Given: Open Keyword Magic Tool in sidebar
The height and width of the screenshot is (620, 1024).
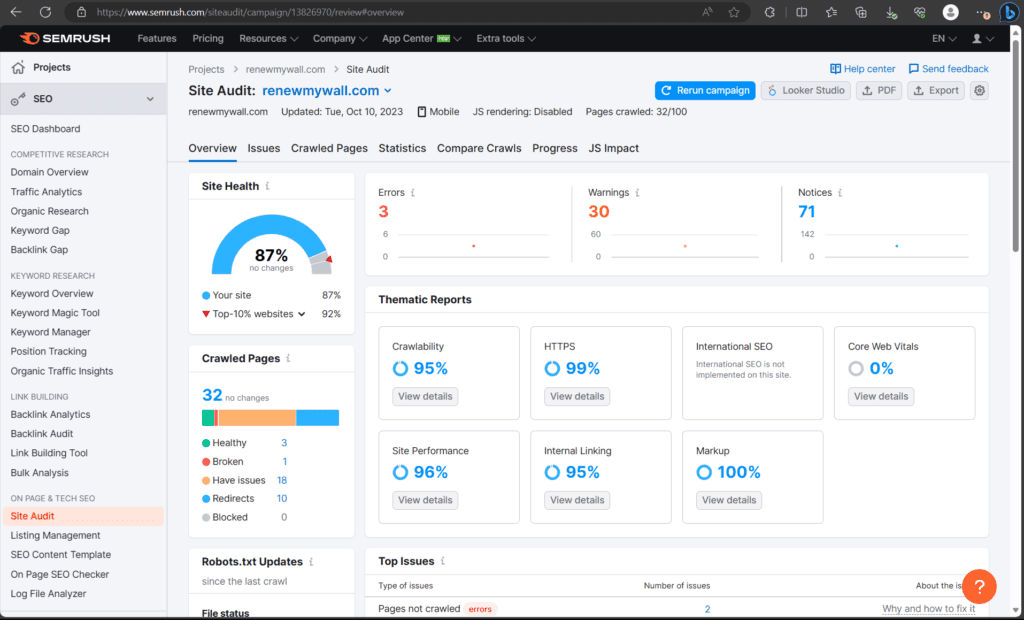Looking at the screenshot, I should [x=55, y=313].
